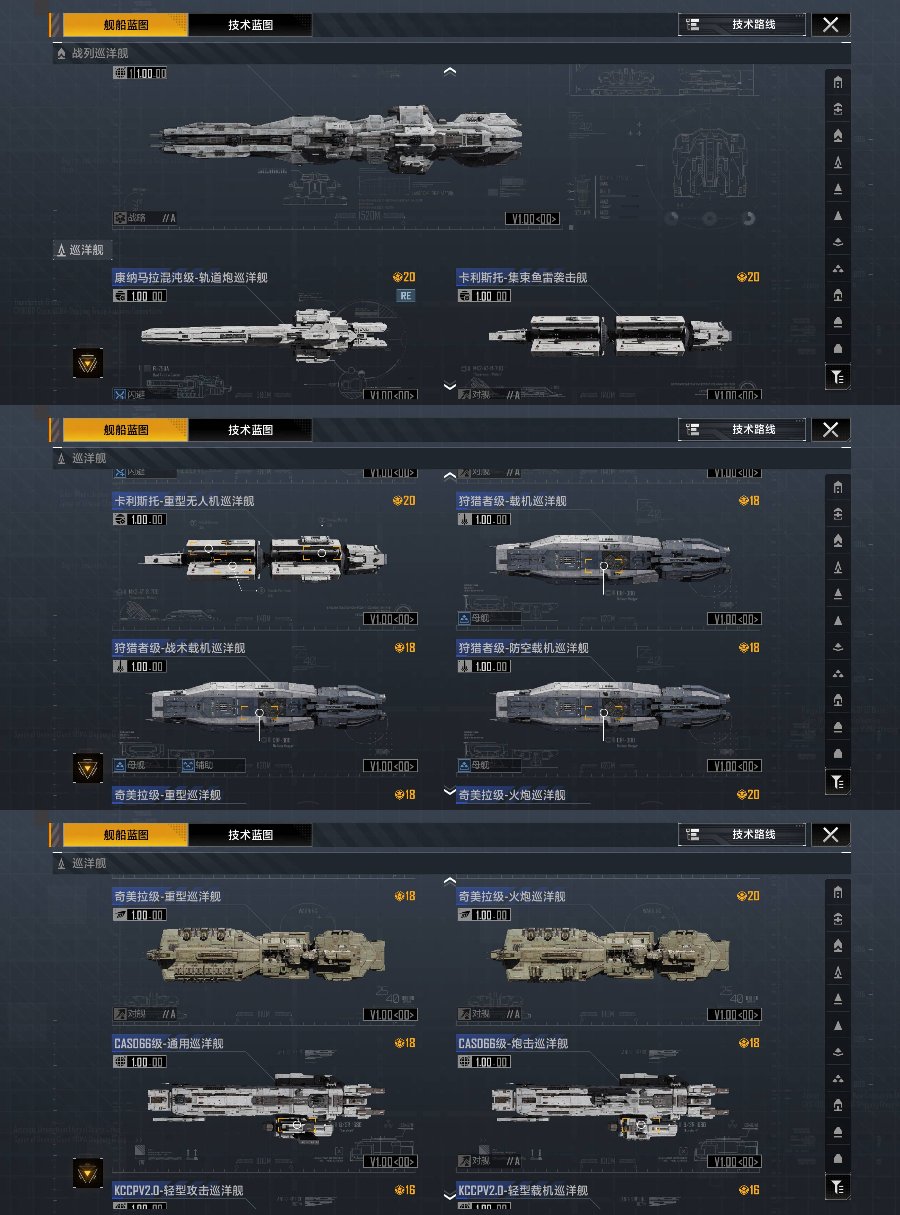Select 舰船蓝图 tab above 战列巡洋舰 header
900x1215 pixels.
coord(125,25)
